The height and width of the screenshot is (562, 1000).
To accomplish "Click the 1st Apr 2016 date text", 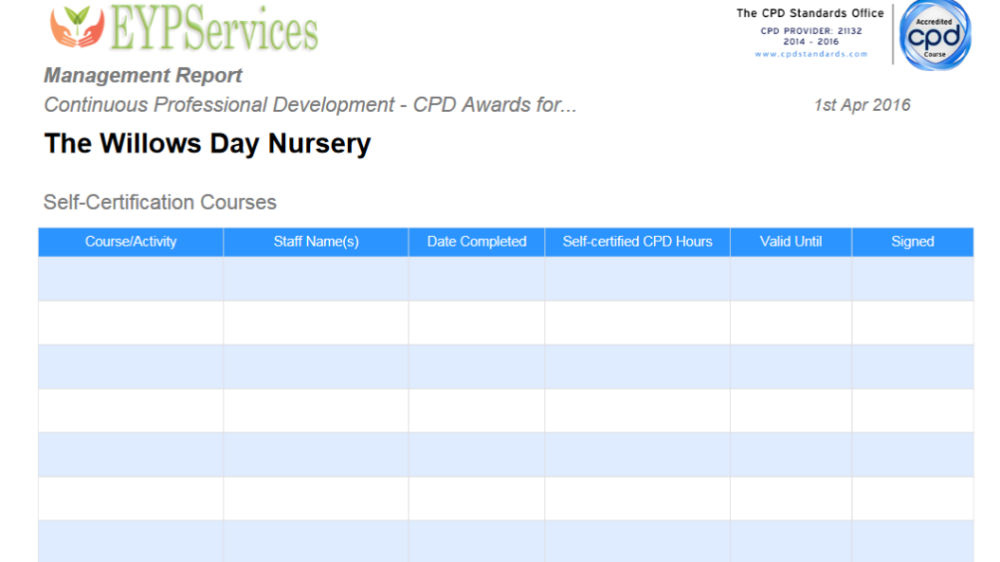I will [862, 105].
